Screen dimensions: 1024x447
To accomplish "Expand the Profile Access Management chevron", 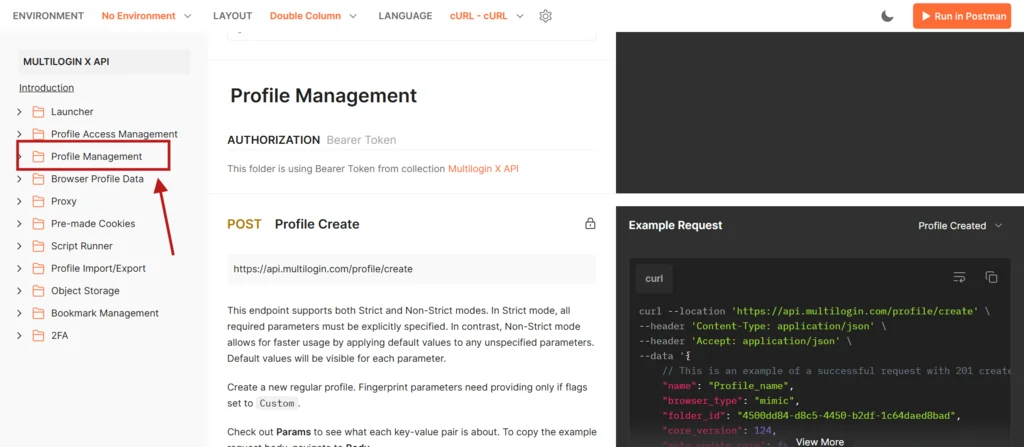I will pyautogui.click(x=20, y=134).
